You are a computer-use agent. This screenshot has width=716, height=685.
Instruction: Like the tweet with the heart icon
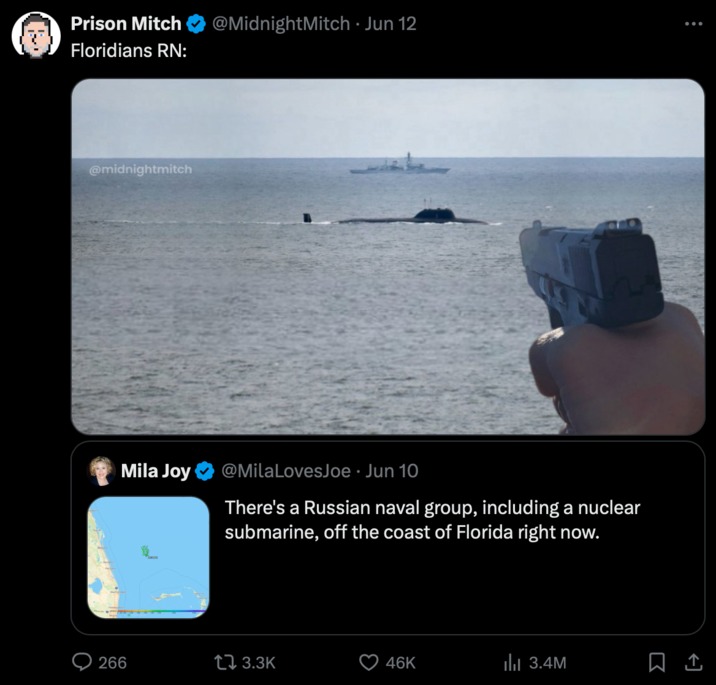(369, 662)
